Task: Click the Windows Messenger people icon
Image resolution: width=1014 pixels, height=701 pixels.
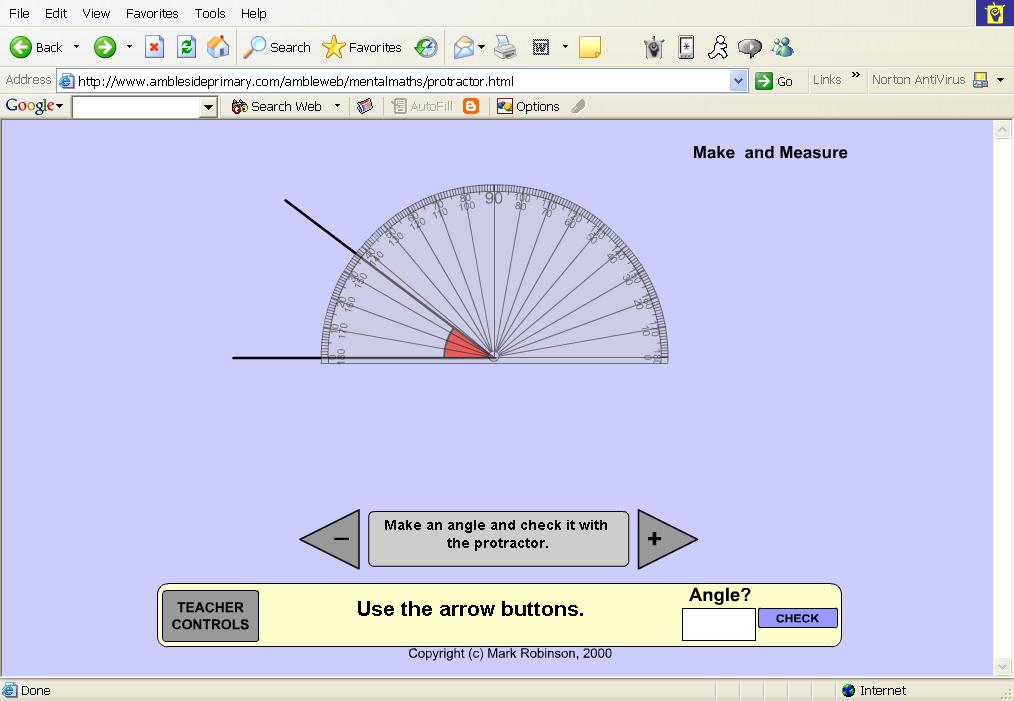Action: [782, 47]
